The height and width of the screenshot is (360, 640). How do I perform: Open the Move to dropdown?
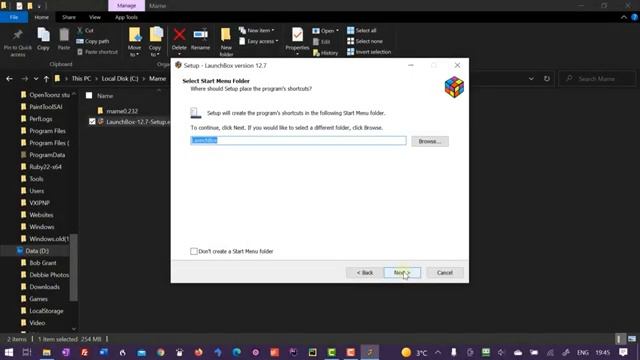point(135,42)
